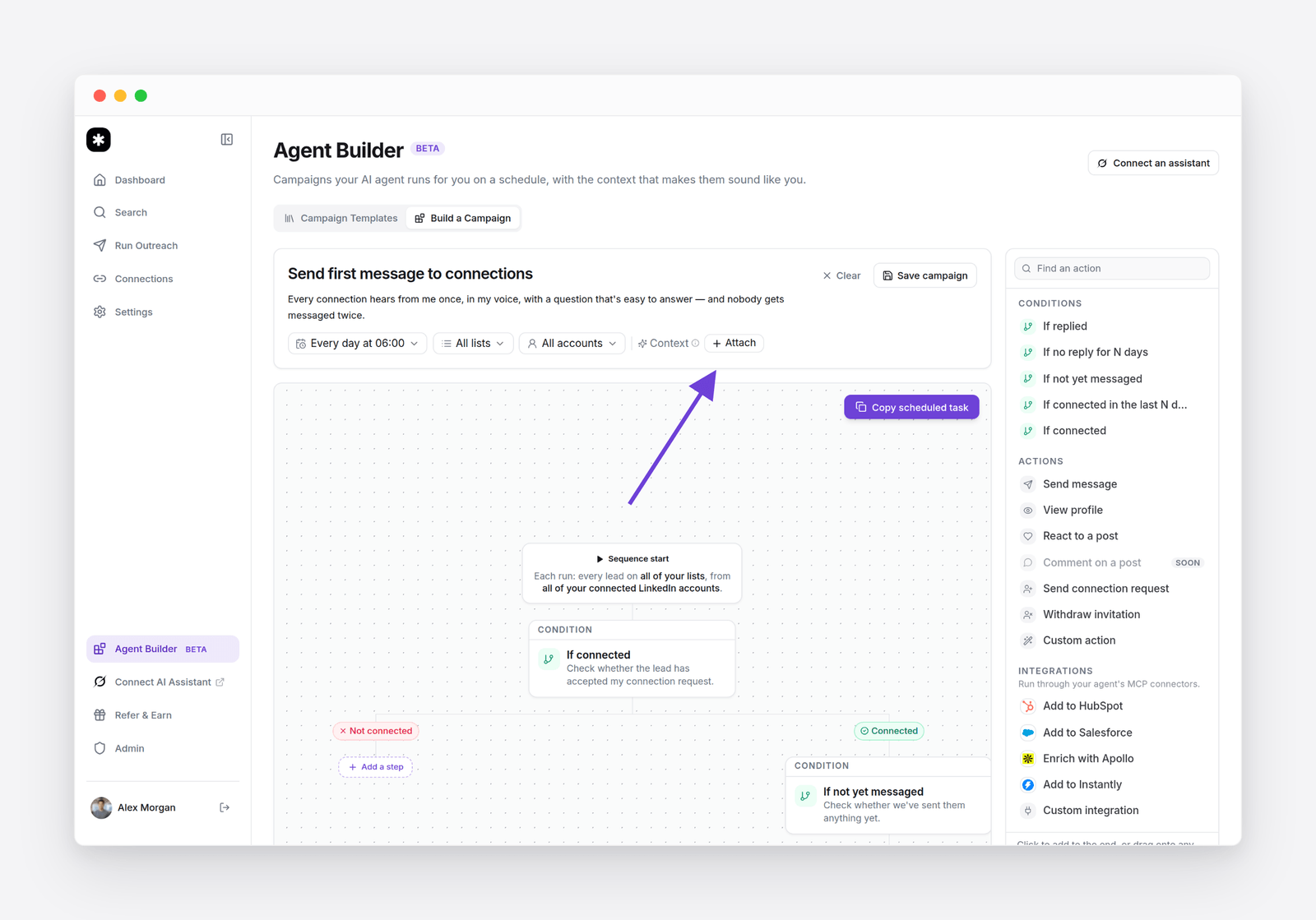Add the If replied condition
Image resolution: width=1316 pixels, height=920 pixels.
pyautogui.click(x=1112, y=326)
